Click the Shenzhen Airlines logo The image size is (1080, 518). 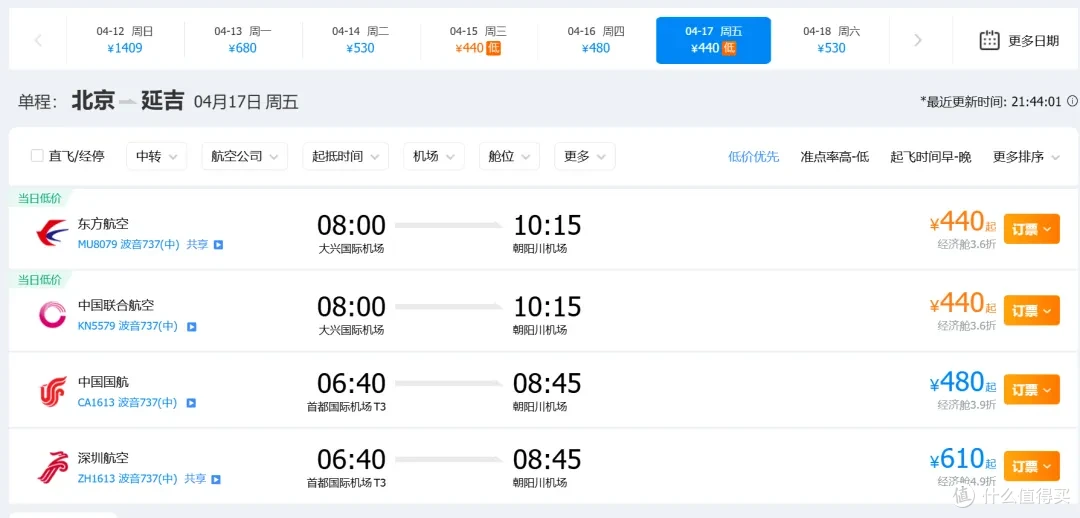pyautogui.click(x=53, y=467)
